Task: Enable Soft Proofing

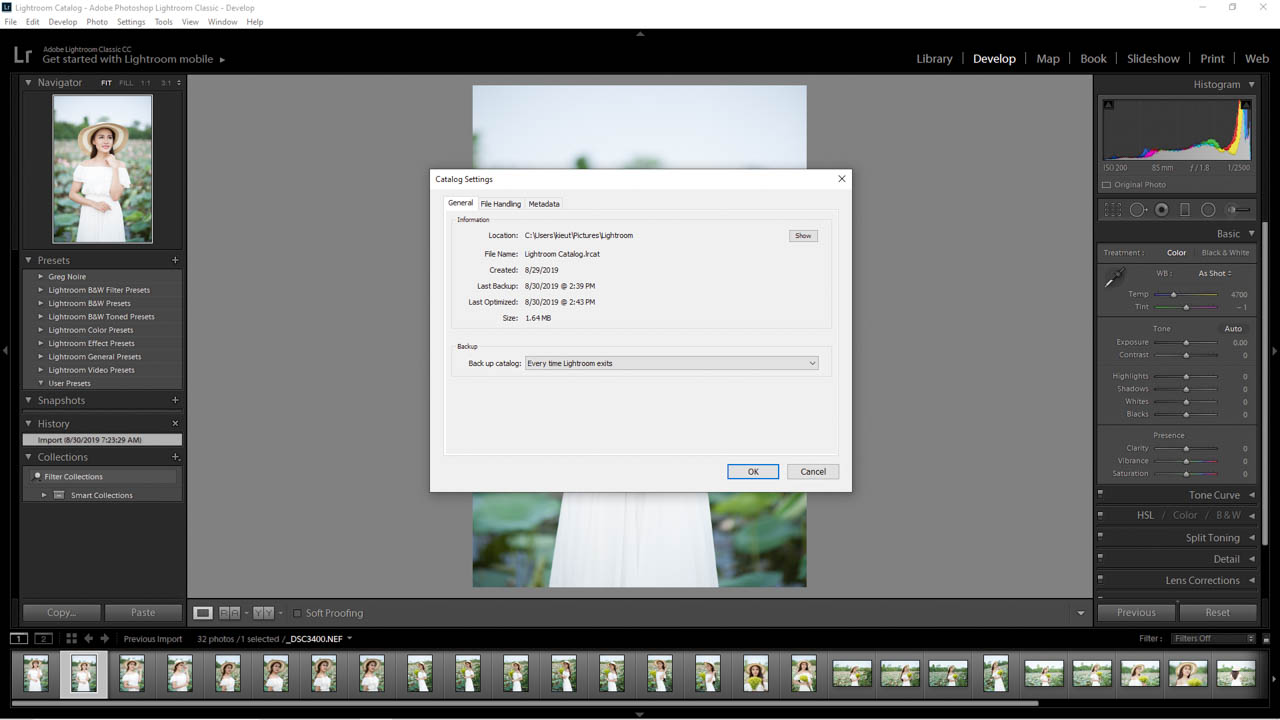Action: pyautogui.click(x=297, y=612)
